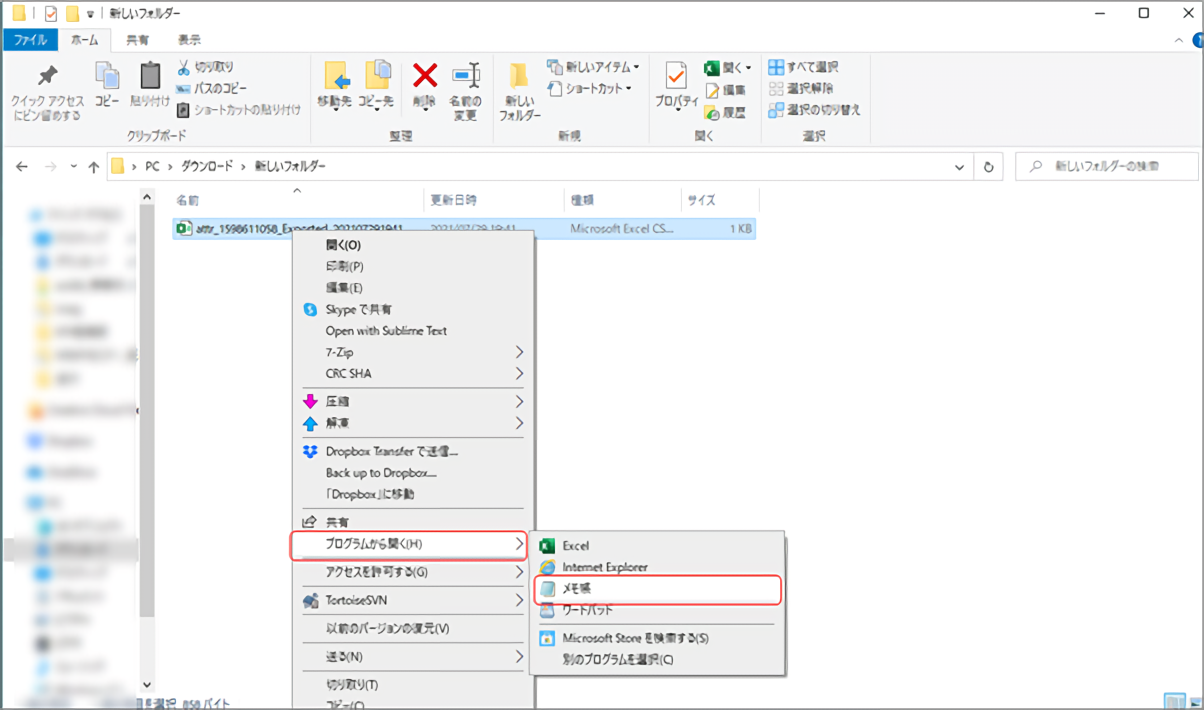Image resolution: width=1204 pixels, height=710 pixels.
Task: Click PC in the address path
Action: click(153, 166)
